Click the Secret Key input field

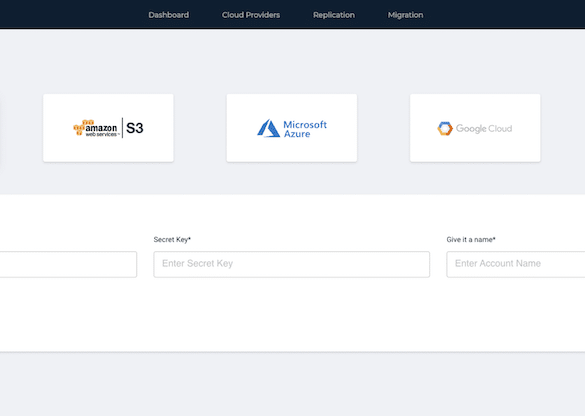click(x=291, y=264)
